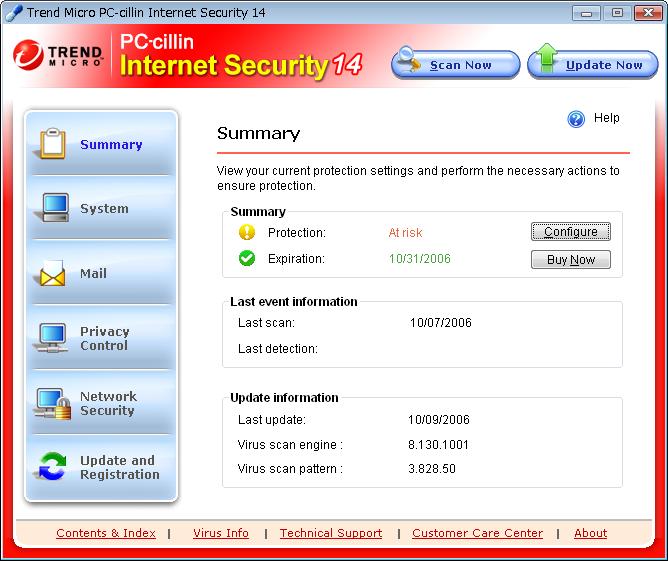
Task: Click the title bar application icon
Action: pos(14,12)
